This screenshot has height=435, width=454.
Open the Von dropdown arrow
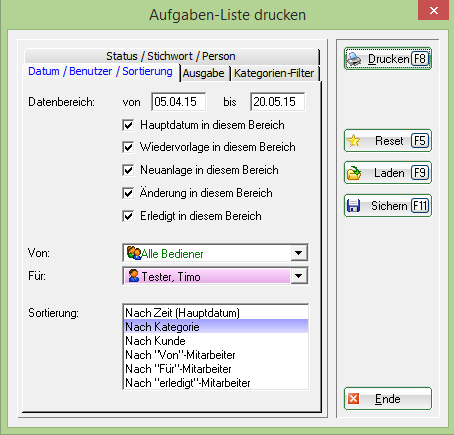click(x=299, y=253)
